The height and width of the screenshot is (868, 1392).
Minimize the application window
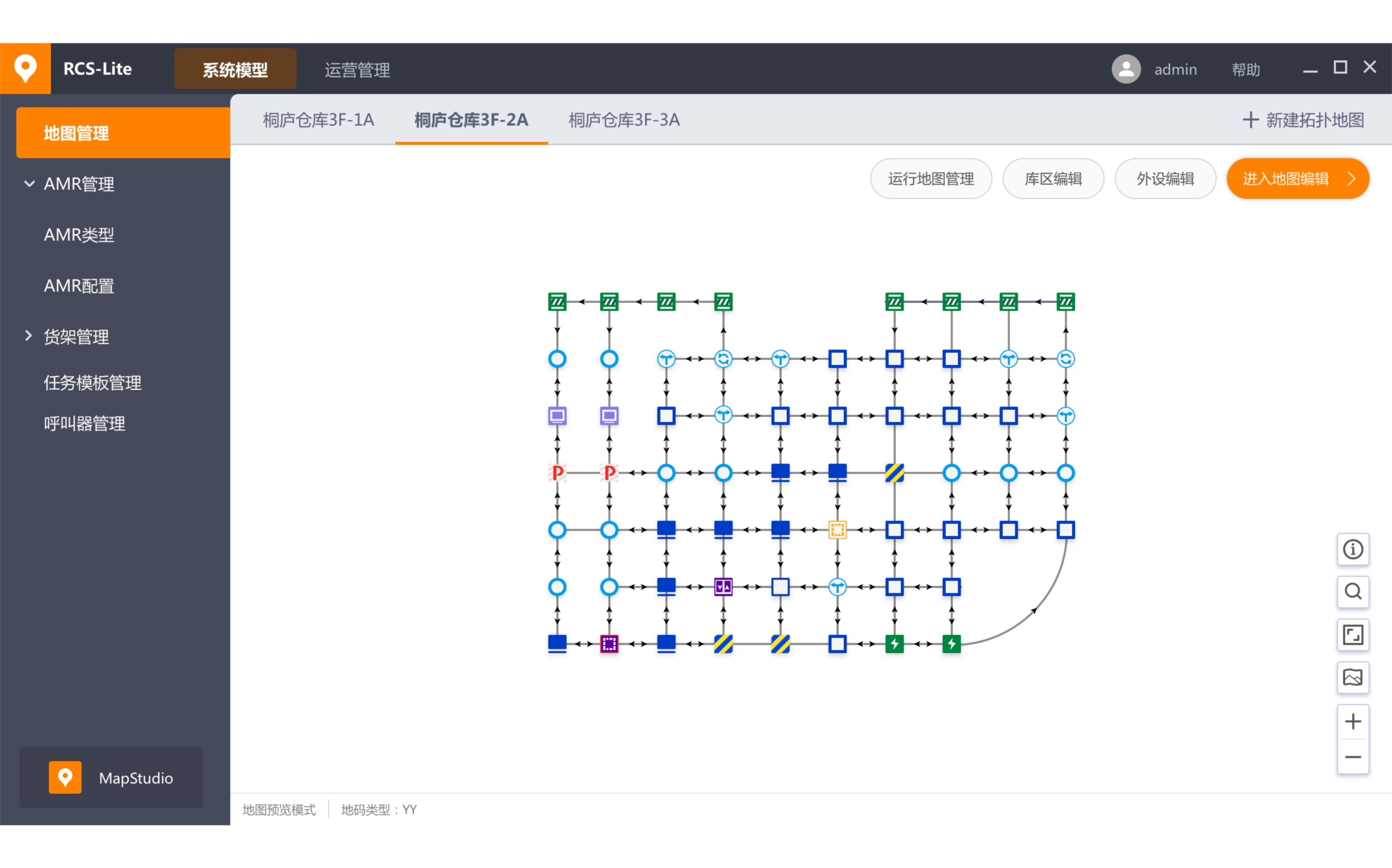pyautogui.click(x=1310, y=70)
